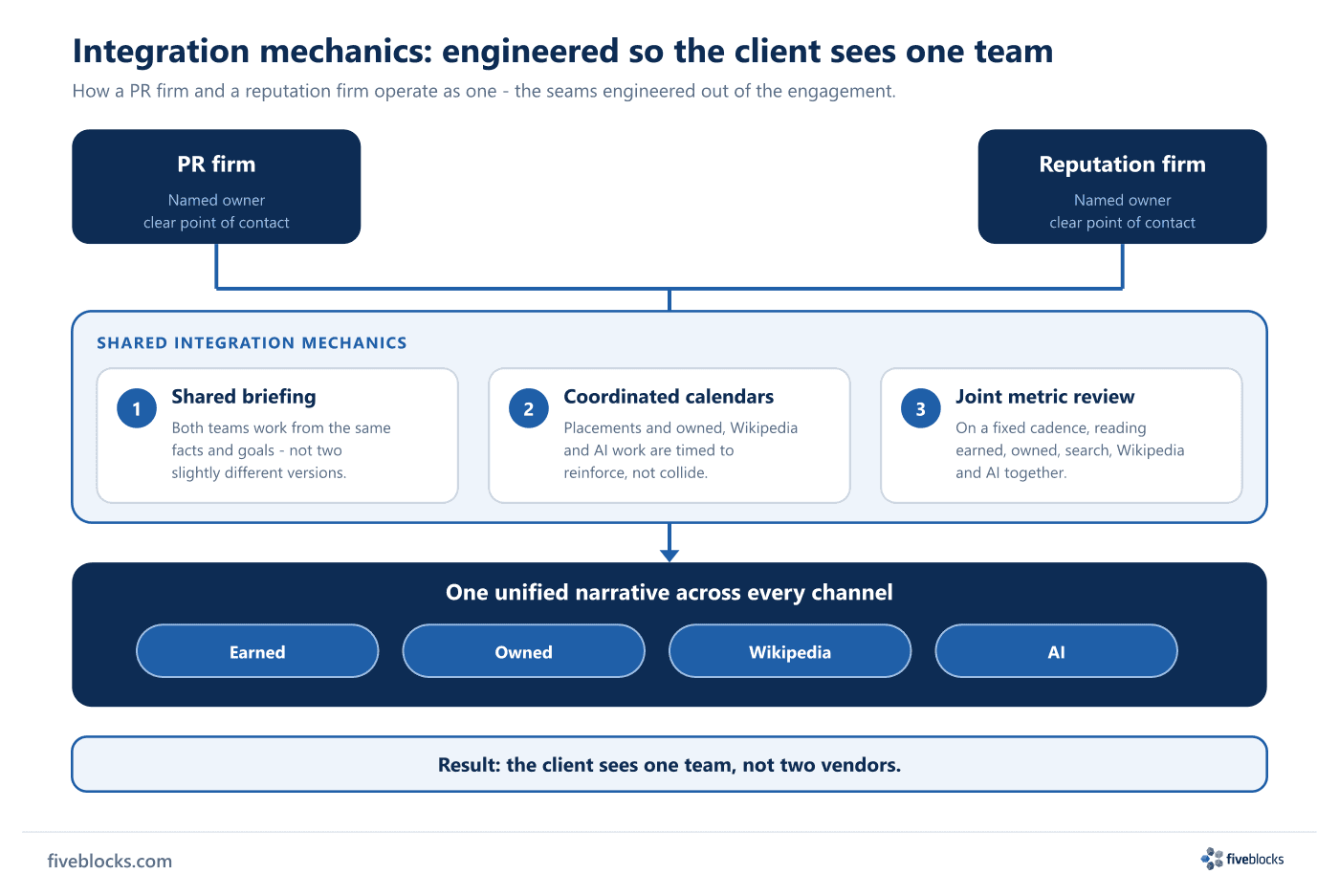Click the Shared briefing card heading
Screen dimensions: 1339x896
pos(244,397)
